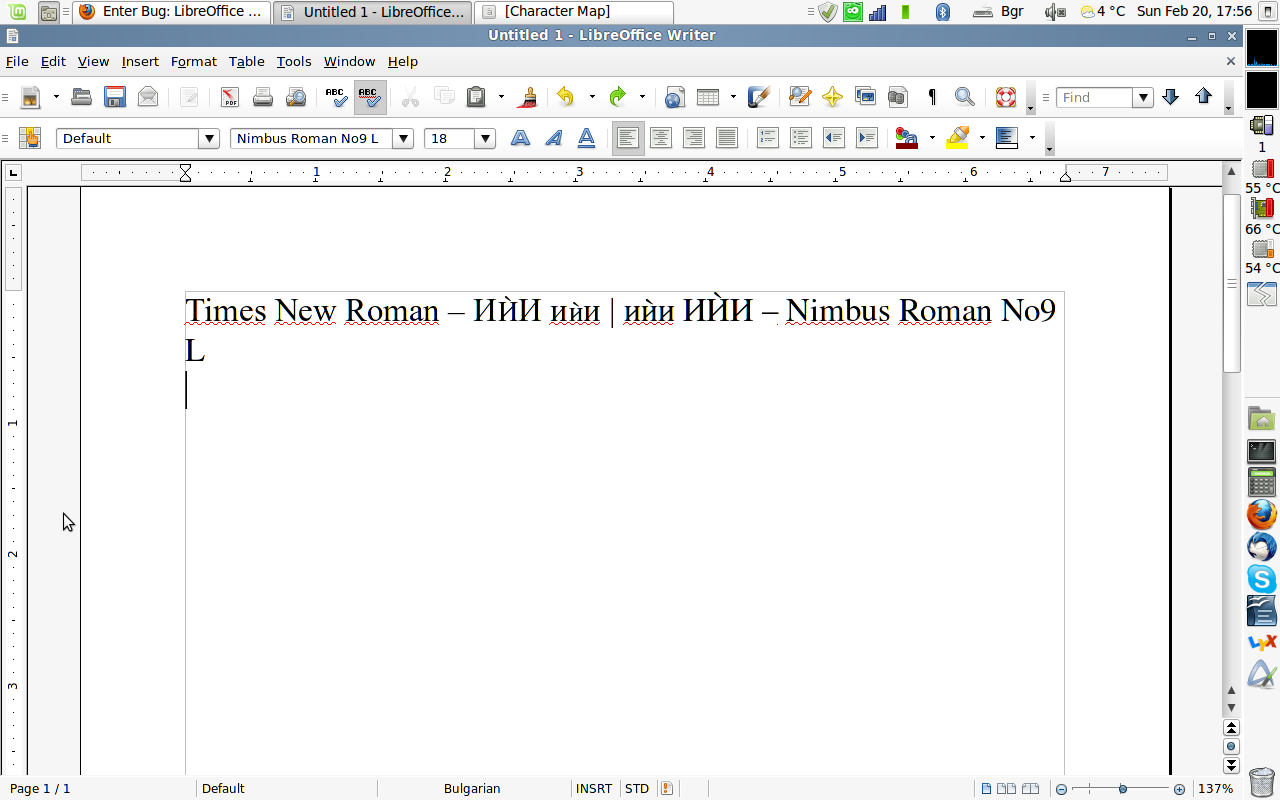
Task: Click the Save document floppy icon
Action: pos(115,97)
